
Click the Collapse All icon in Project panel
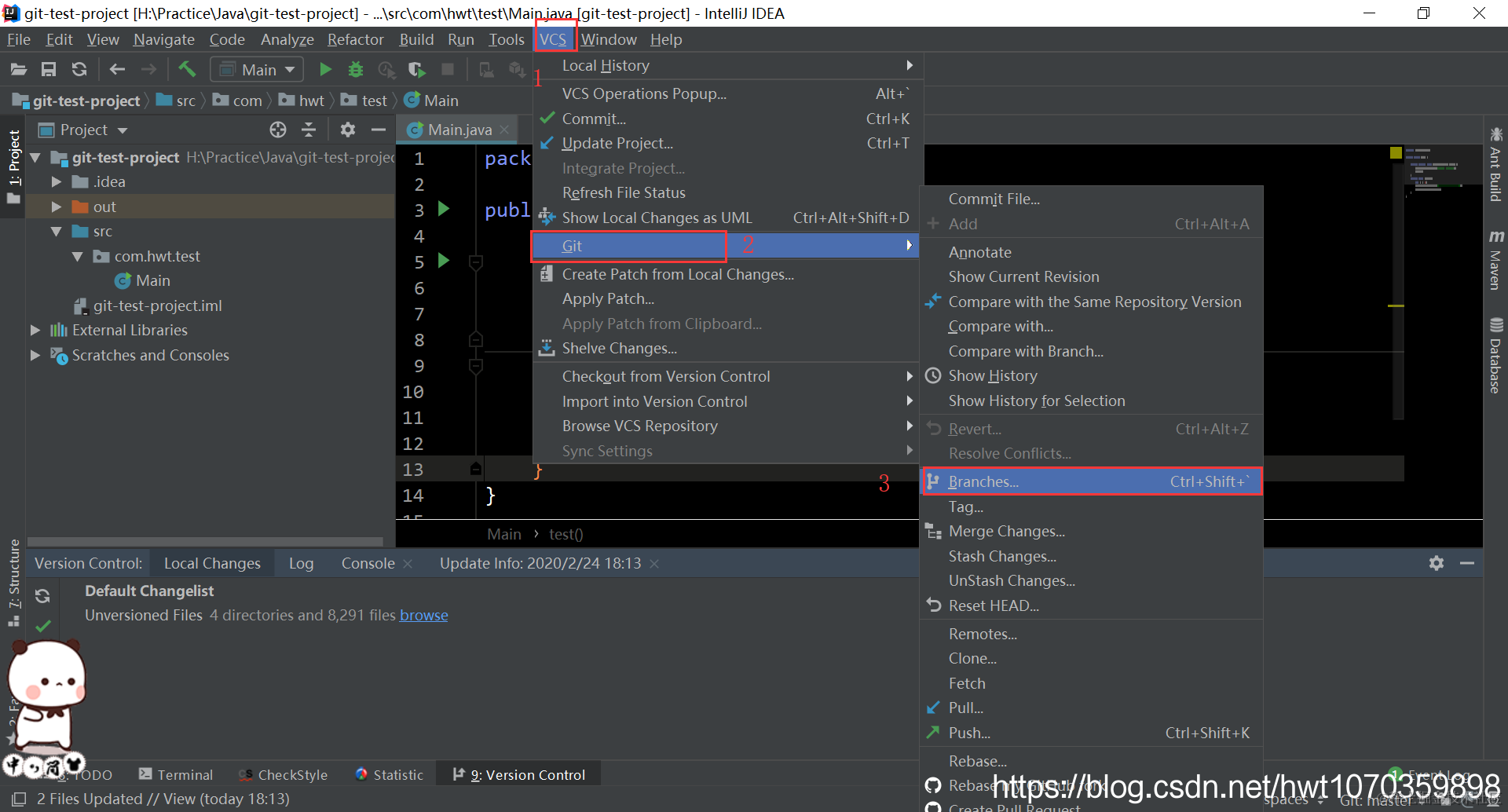(309, 130)
